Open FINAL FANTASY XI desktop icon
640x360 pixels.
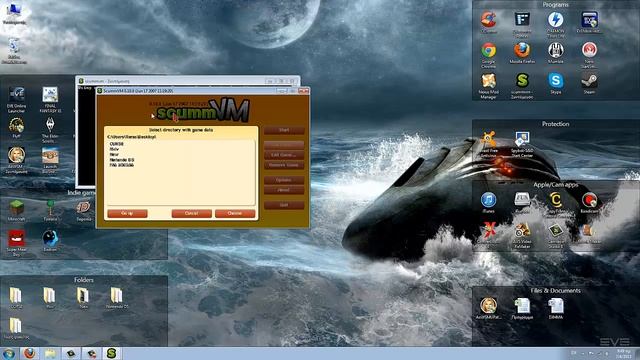pos(50,99)
